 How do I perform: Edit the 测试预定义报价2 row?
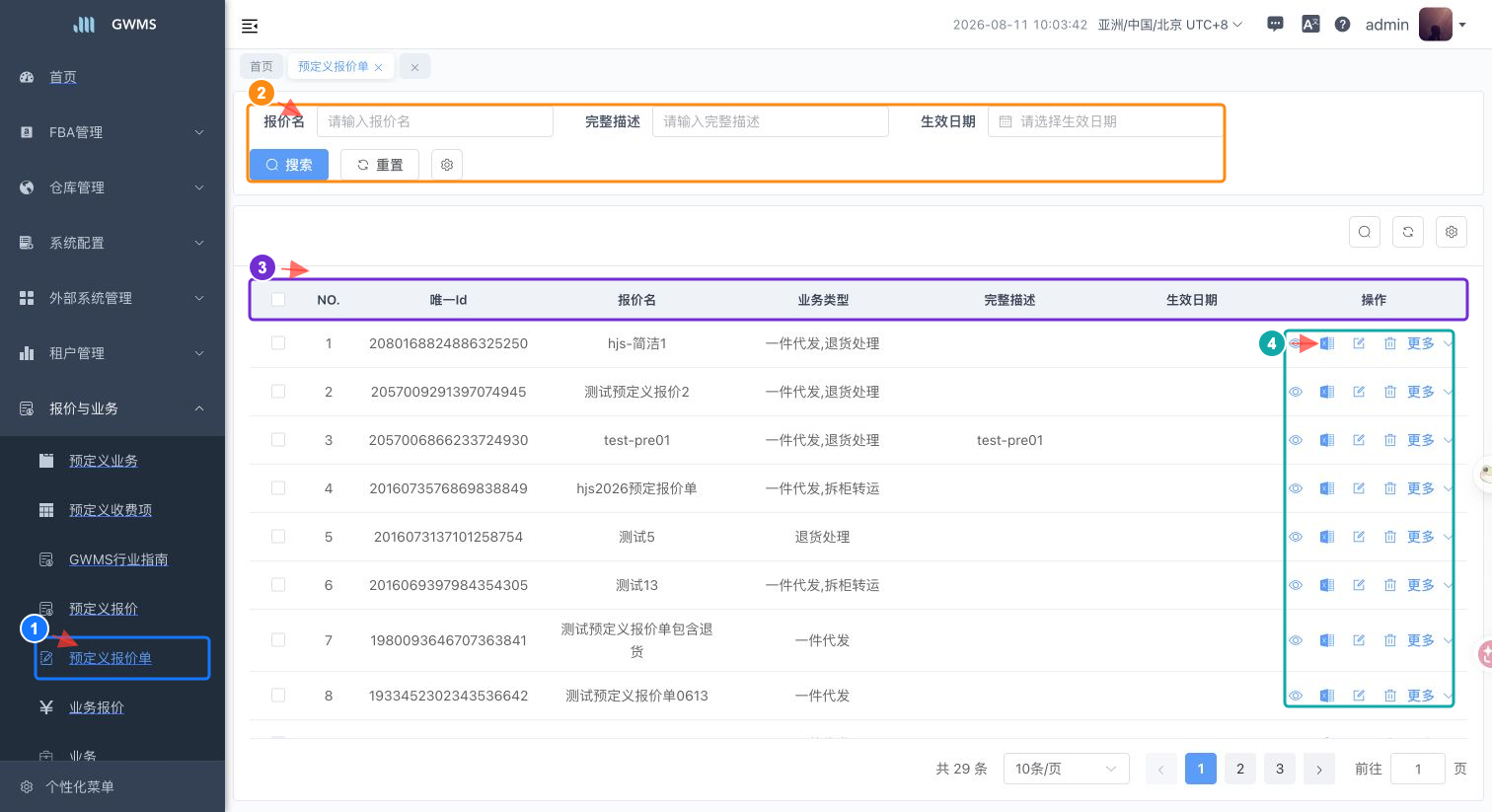click(x=1359, y=392)
